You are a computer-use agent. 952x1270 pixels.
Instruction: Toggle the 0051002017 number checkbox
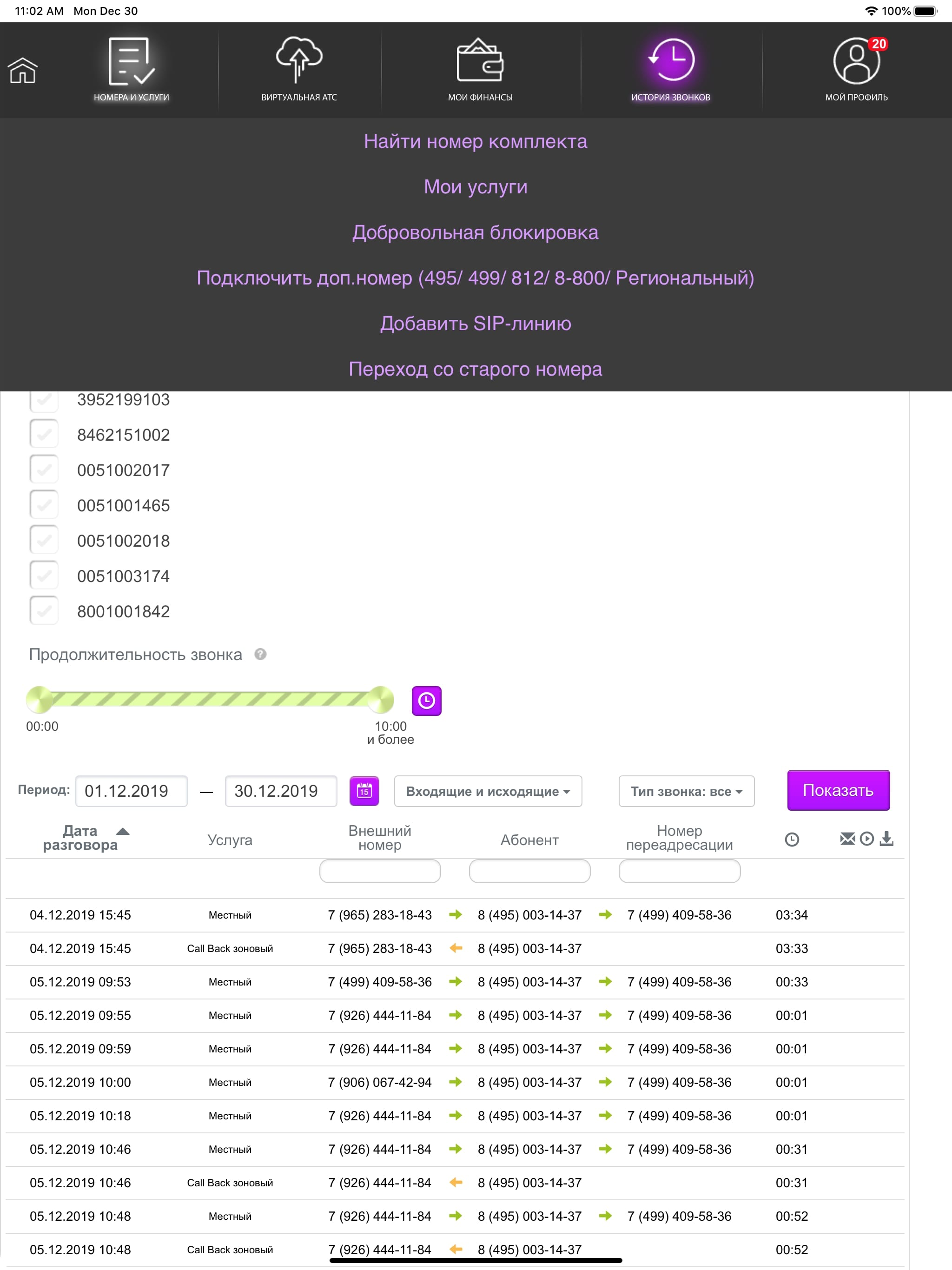click(x=44, y=470)
